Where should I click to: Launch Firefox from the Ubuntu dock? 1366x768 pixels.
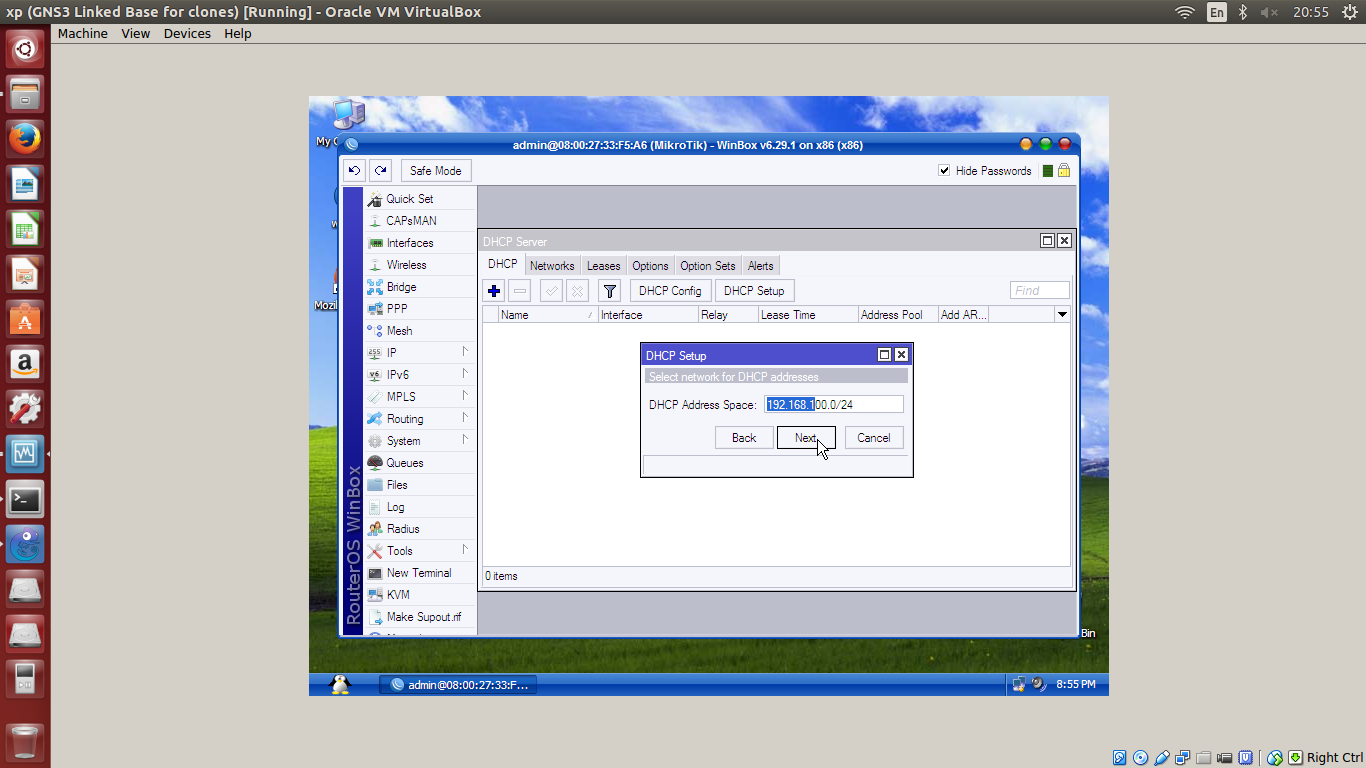tap(25, 138)
